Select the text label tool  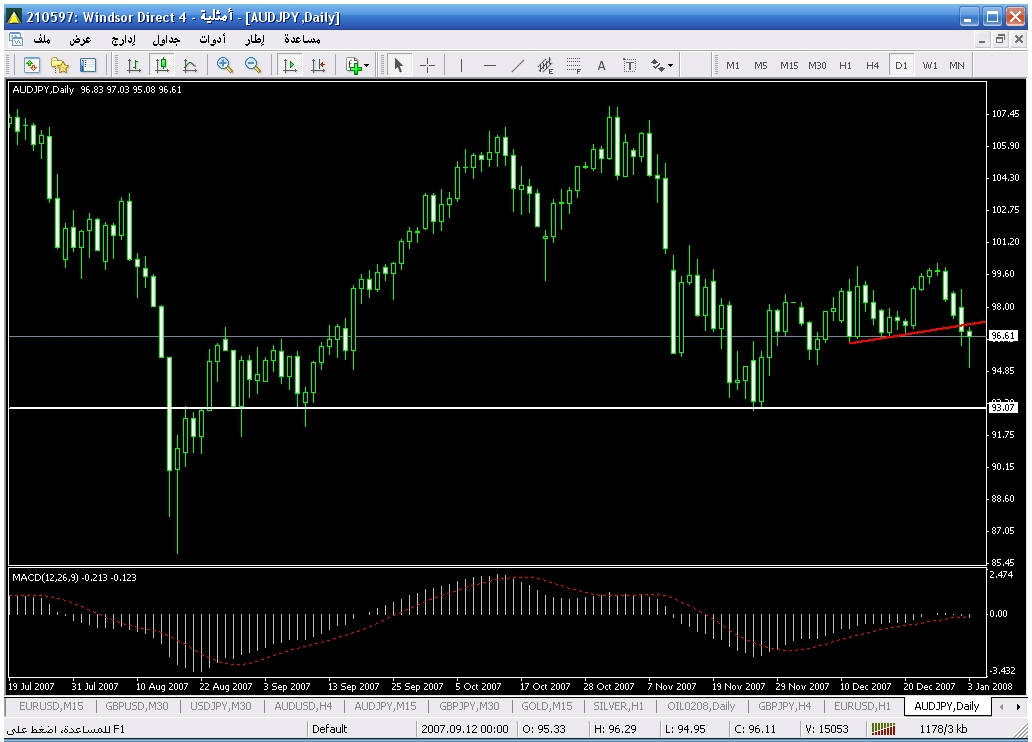[601, 65]
